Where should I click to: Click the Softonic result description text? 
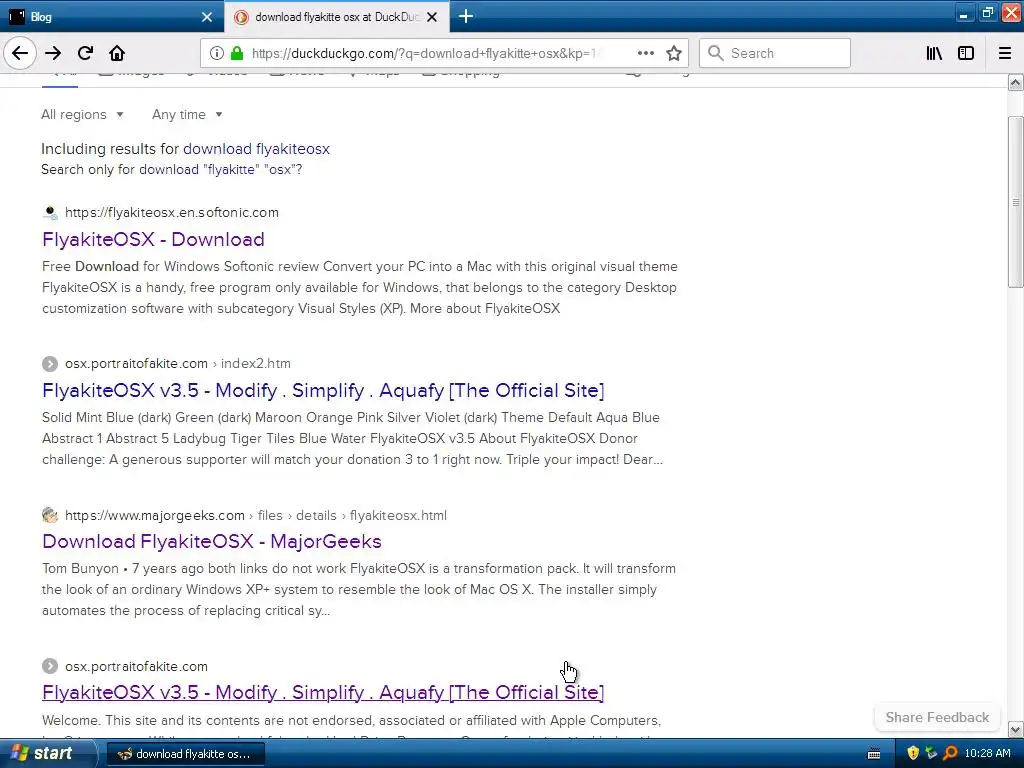(360, 287)
